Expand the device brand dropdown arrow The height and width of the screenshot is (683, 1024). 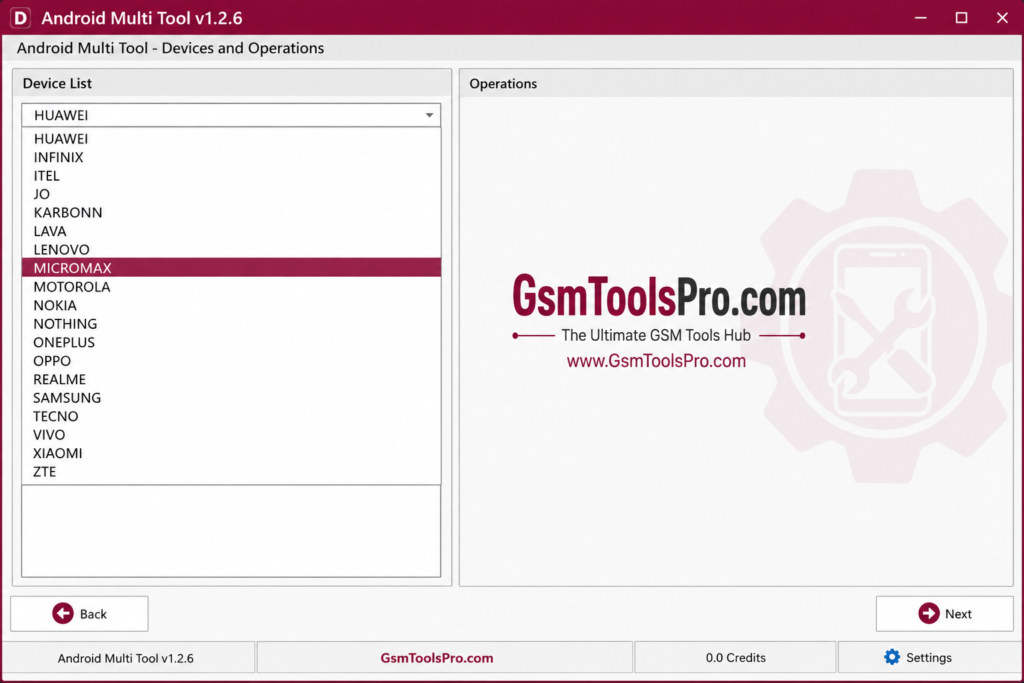click(429, 115)
